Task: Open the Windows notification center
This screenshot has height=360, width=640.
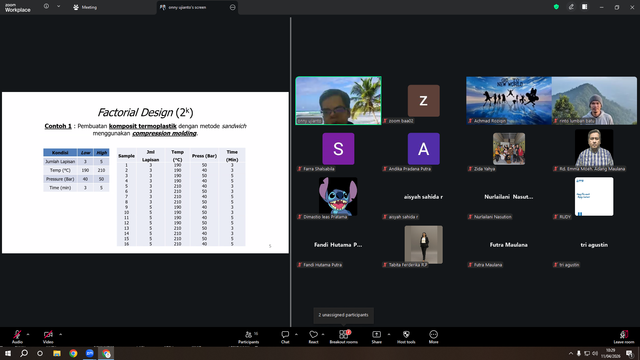Action: [x=630, y=353]
